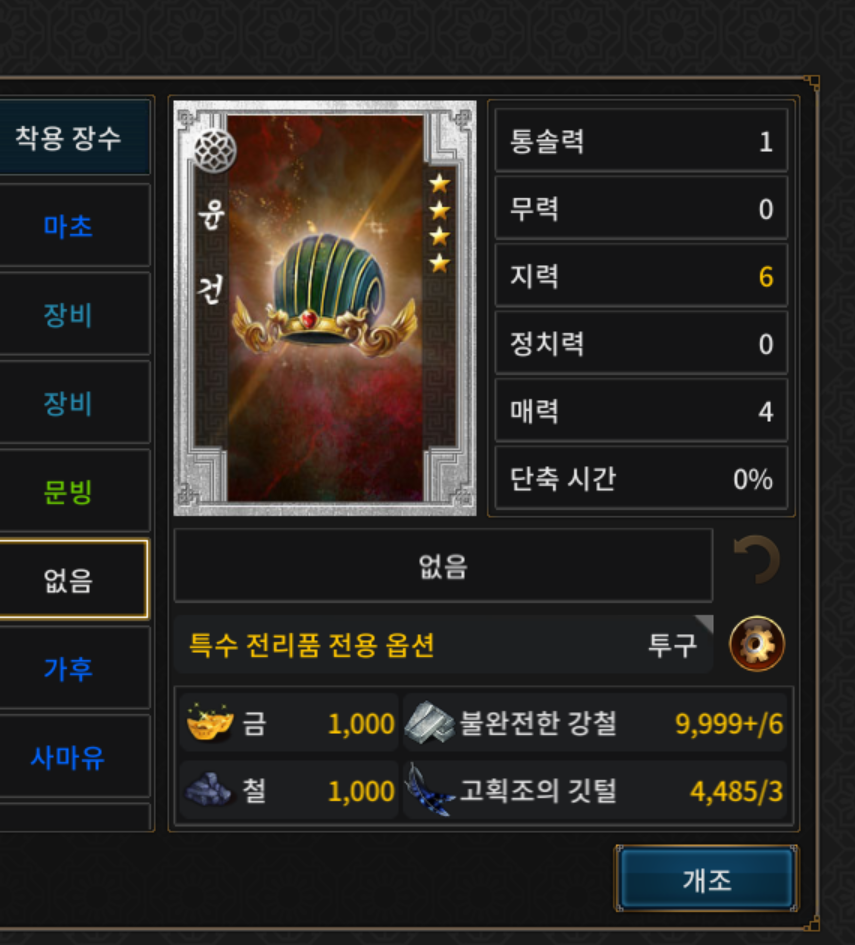
Task: Click the iron ore 철 icon
Action: [208, 789]
